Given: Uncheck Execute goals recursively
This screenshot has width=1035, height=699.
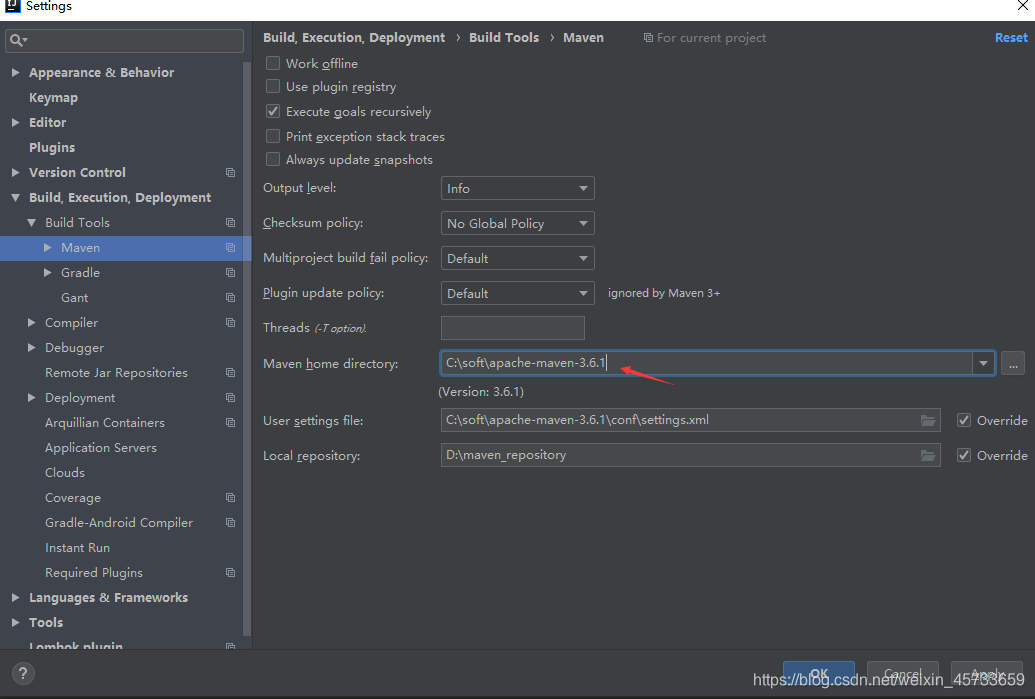Looking at the screenshot, I should click(273, 112).
